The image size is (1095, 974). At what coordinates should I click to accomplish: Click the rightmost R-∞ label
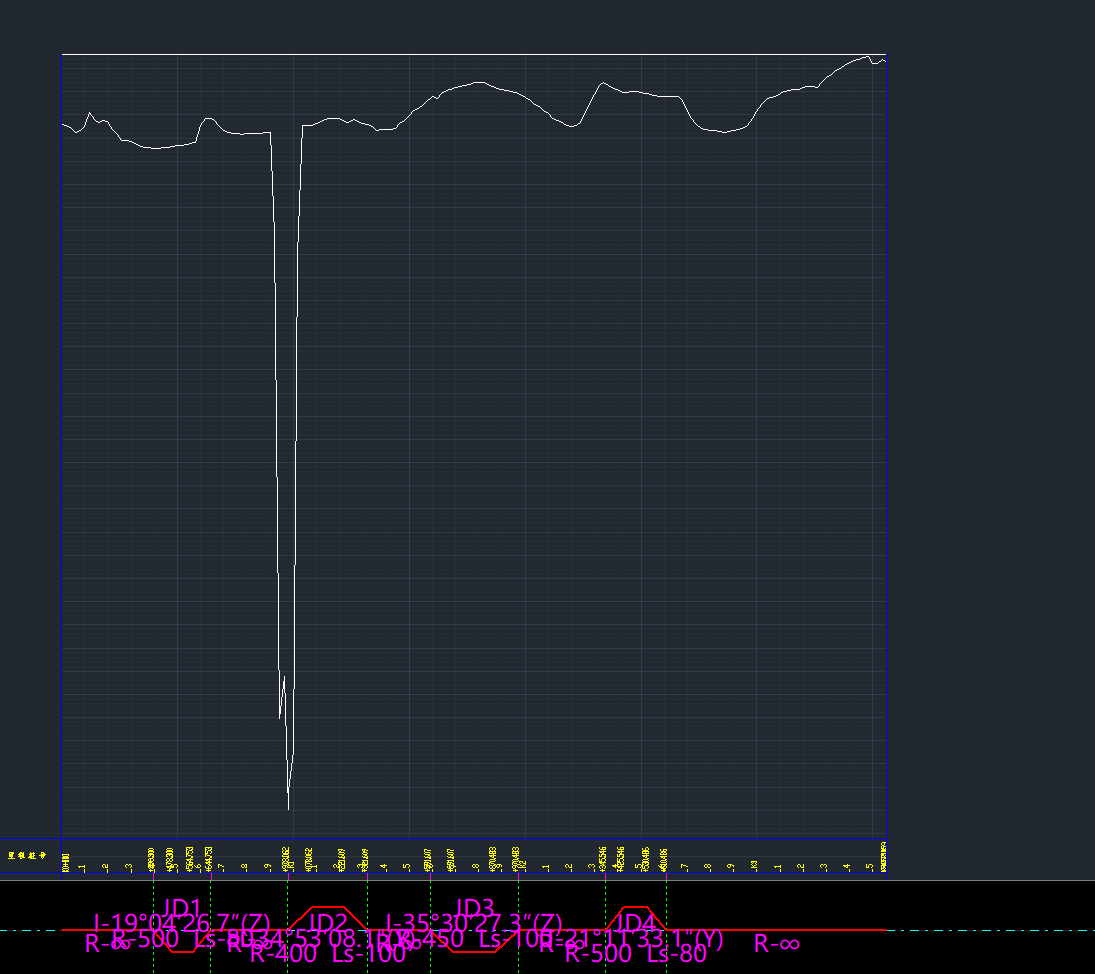click(777, 943)
